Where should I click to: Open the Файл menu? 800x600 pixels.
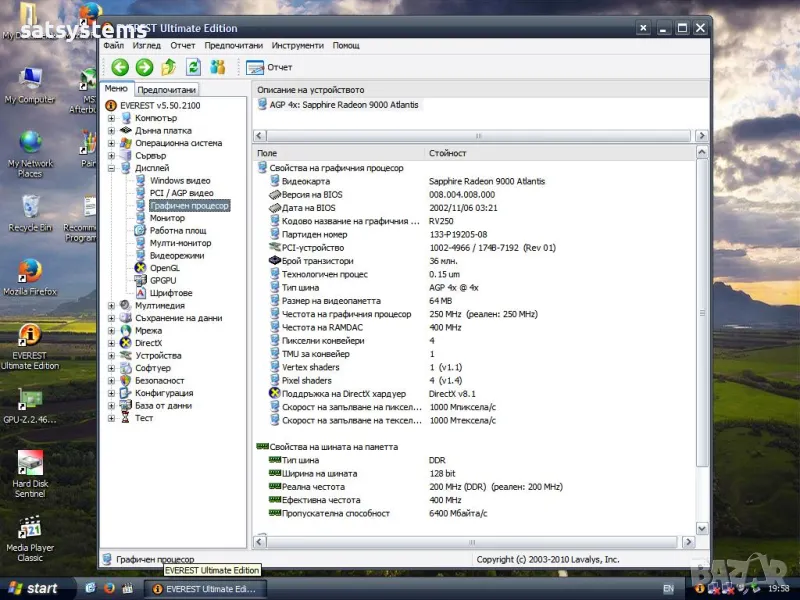click(113, 45)
